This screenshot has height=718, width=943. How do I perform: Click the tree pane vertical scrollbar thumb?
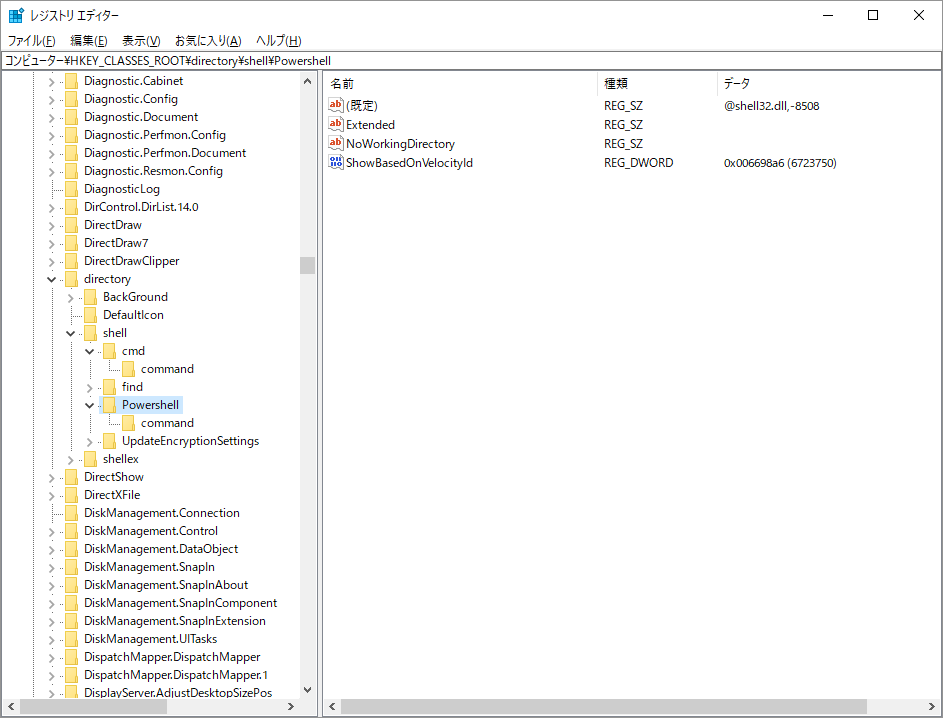click(307, 265)
